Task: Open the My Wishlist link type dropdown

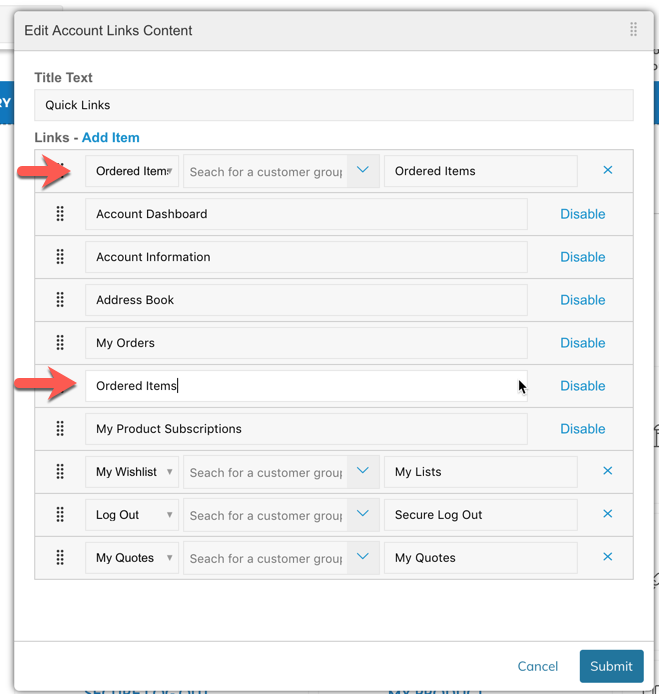Action: (x=132, y=472)
